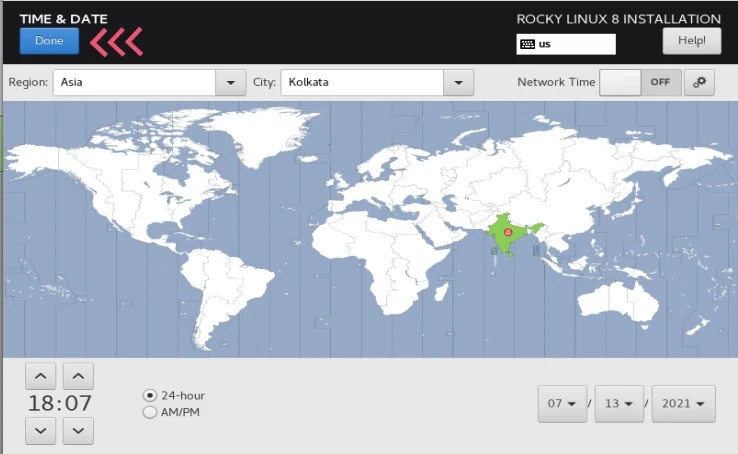Click the red location marker on India
Viewport: 738px width, 454px height.
coord(507,232)
